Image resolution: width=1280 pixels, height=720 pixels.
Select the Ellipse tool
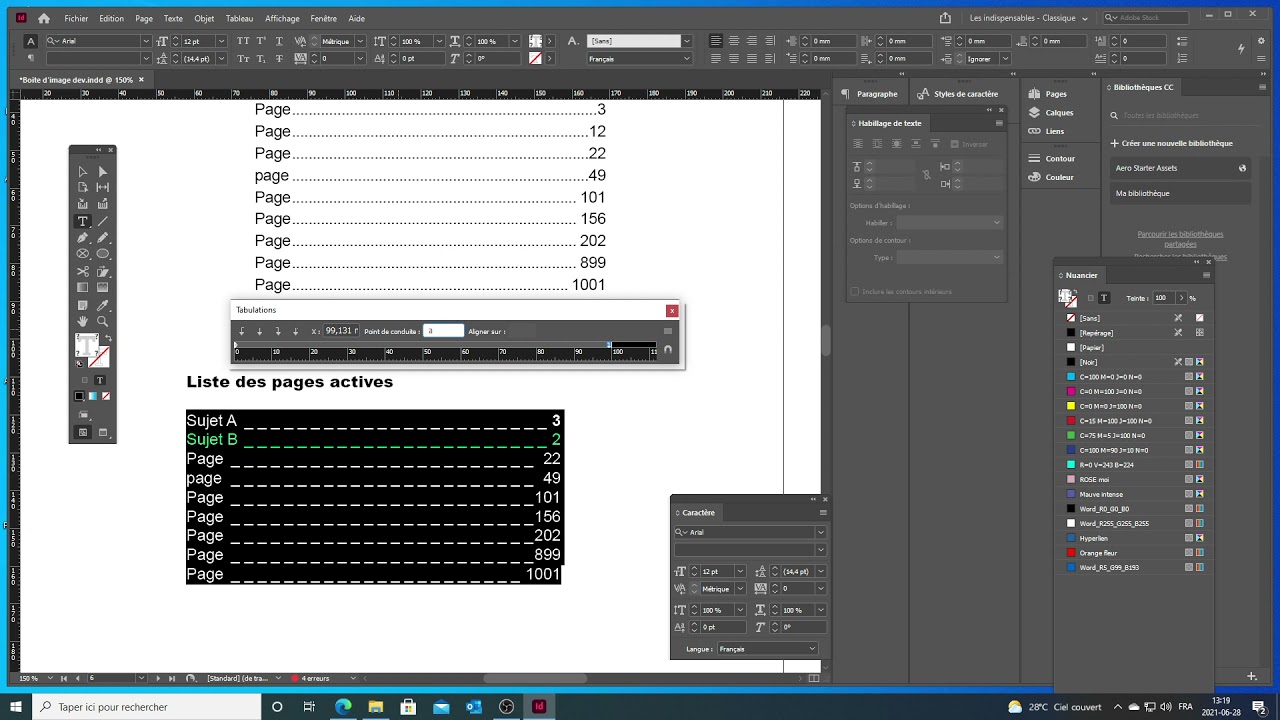coord(102,254)
